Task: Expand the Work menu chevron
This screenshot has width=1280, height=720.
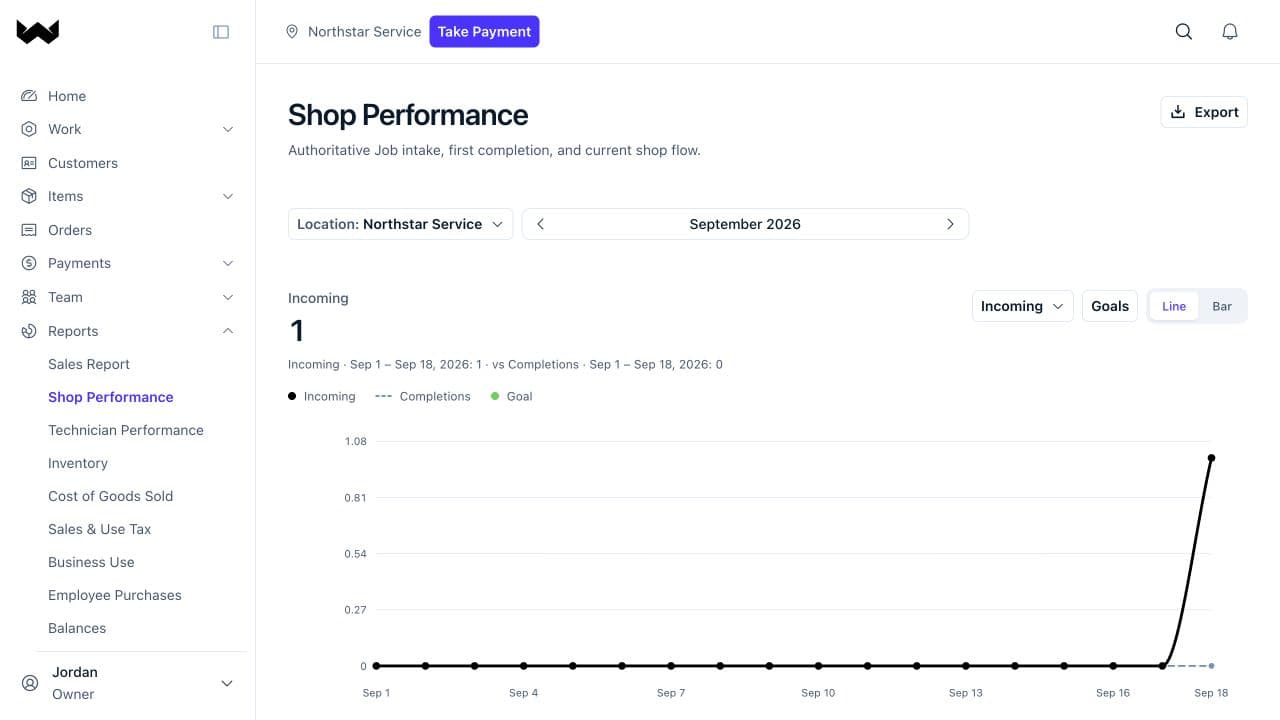Action: (x=228, y=129)
